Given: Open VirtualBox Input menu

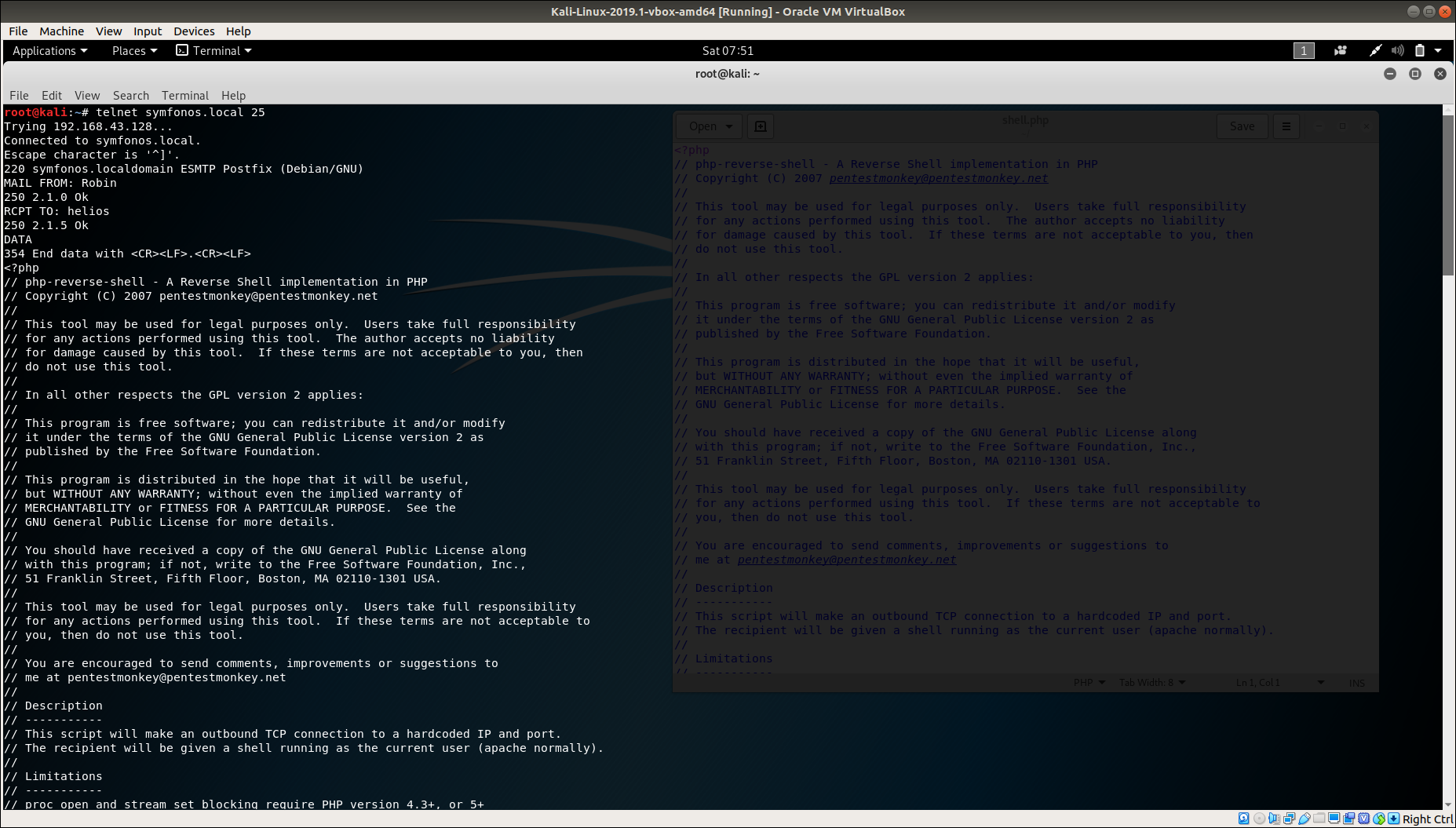Looking at the screenshot, I should (148, 31).
